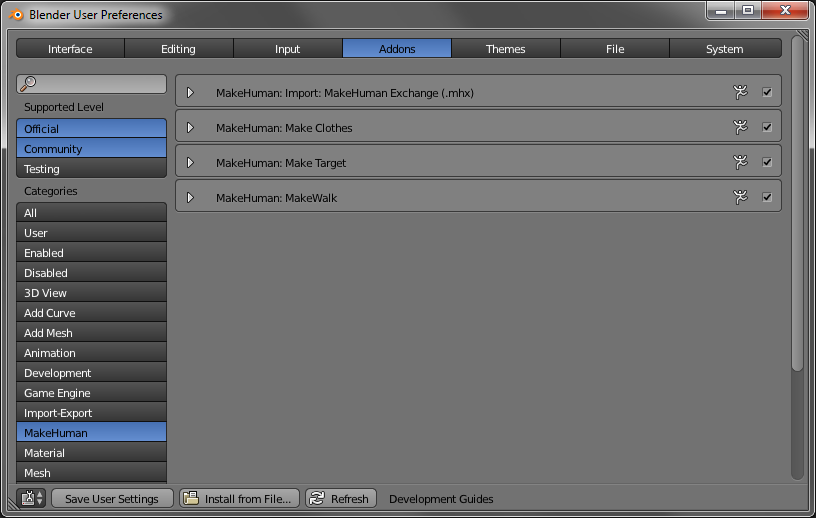
Task: Click the Blender logo in the title bar
Action: point(16,15)
